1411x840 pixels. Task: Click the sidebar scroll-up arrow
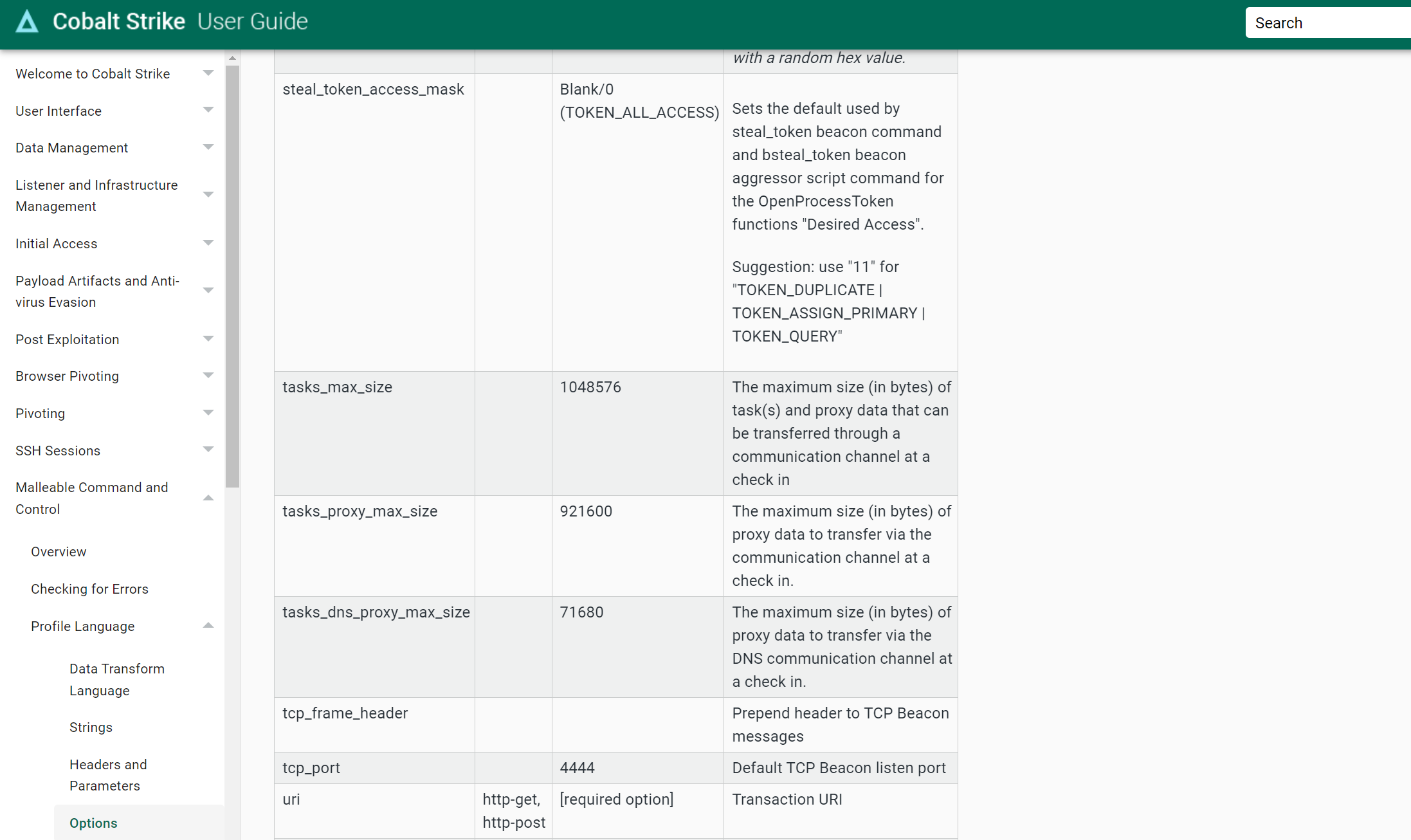point(233,59)
